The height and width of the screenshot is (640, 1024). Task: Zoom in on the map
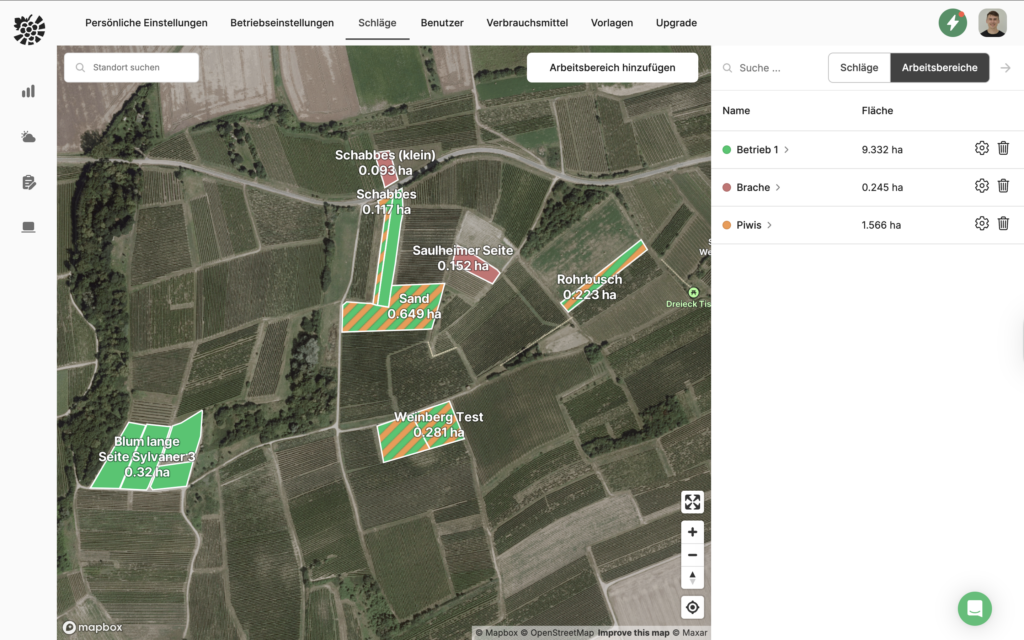tap(692, 532)
